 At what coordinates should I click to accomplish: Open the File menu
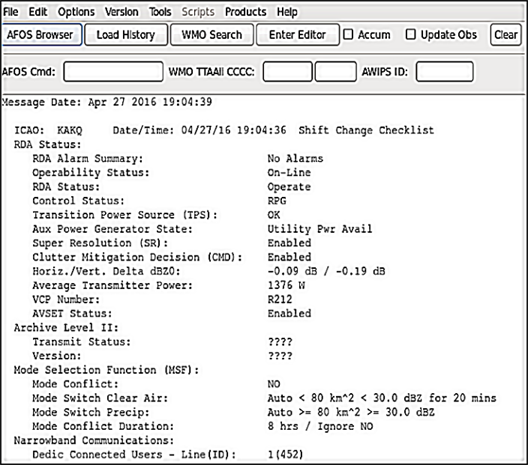click(11, 12)
